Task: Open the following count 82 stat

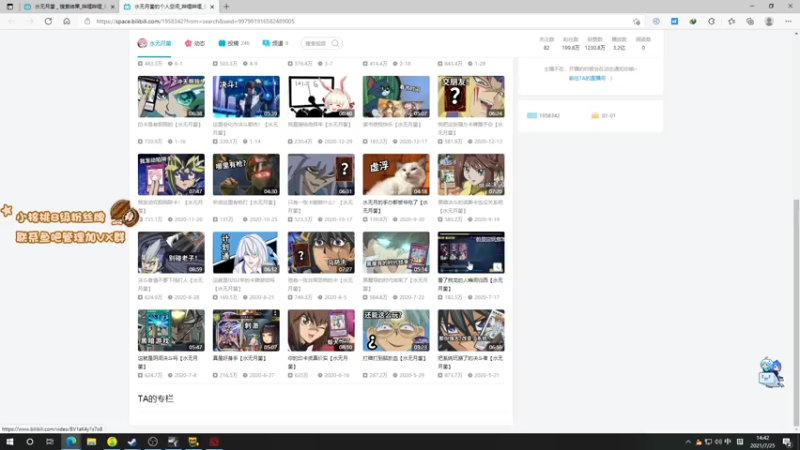Action: (546, 44)
